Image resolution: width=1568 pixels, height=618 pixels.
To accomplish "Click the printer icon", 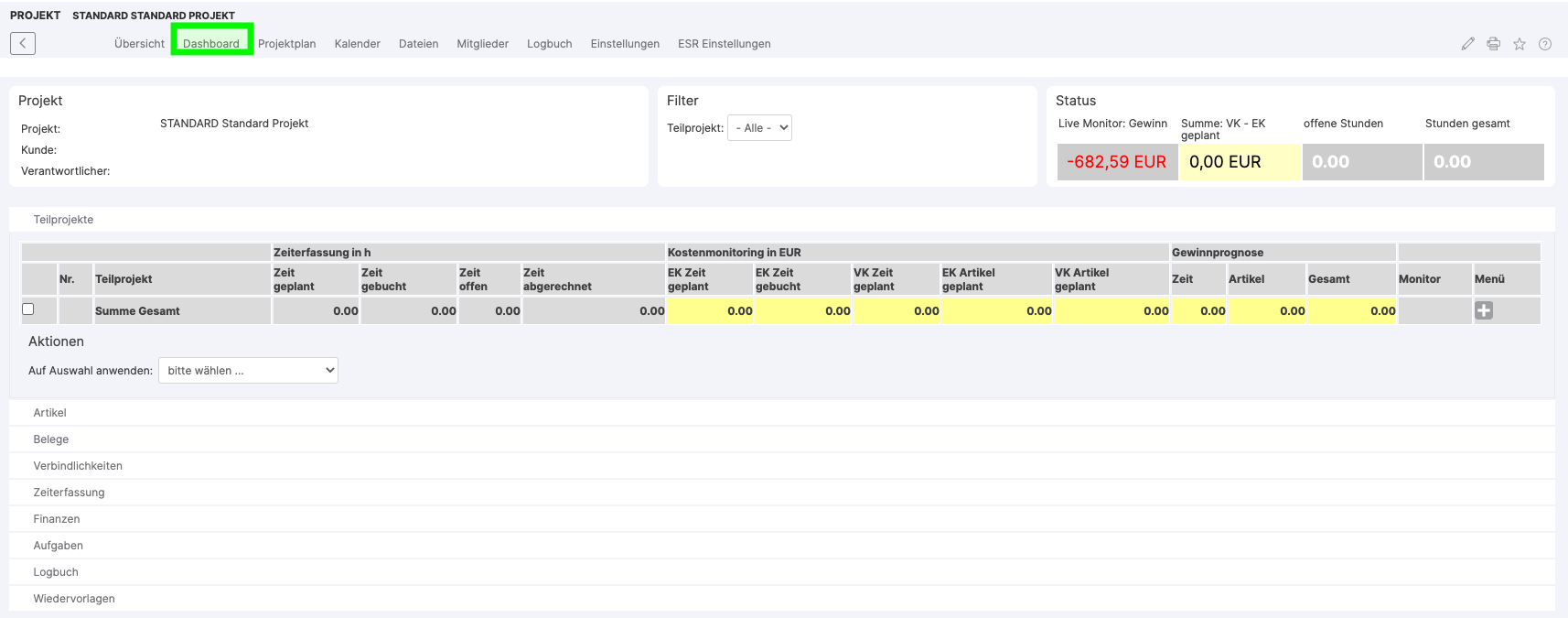I will pos(1493,44).
